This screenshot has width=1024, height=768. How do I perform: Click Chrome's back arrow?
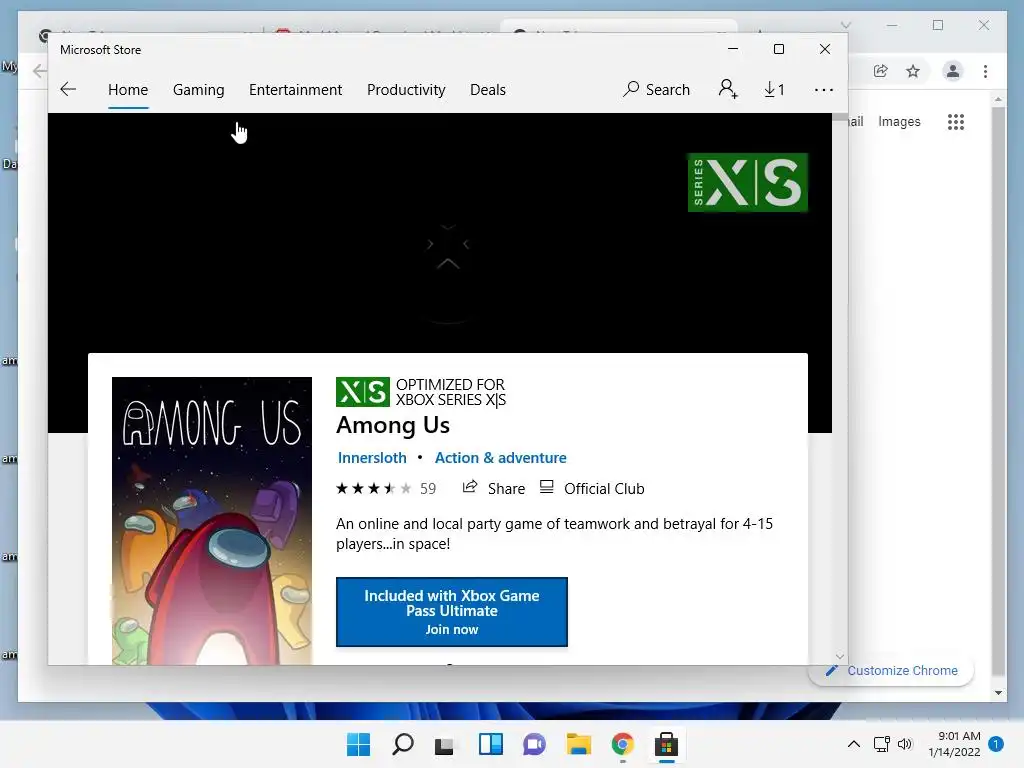point(39,71)
